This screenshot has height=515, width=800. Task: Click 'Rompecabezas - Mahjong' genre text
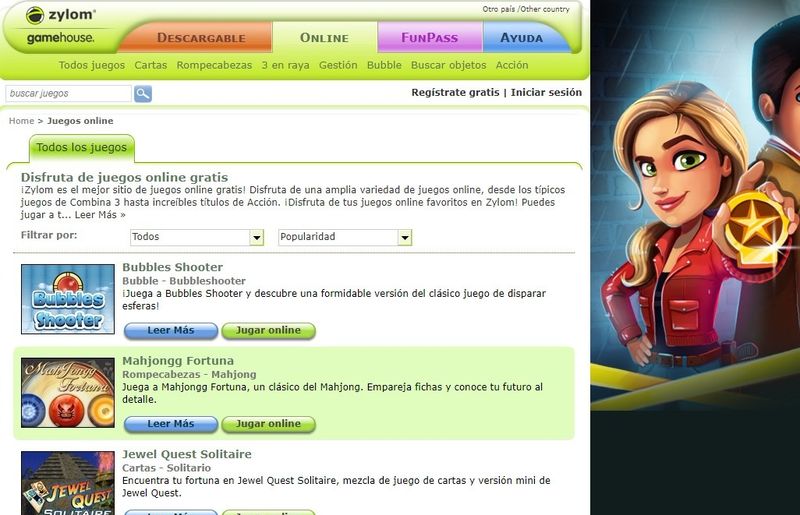[x=189, y=374]
